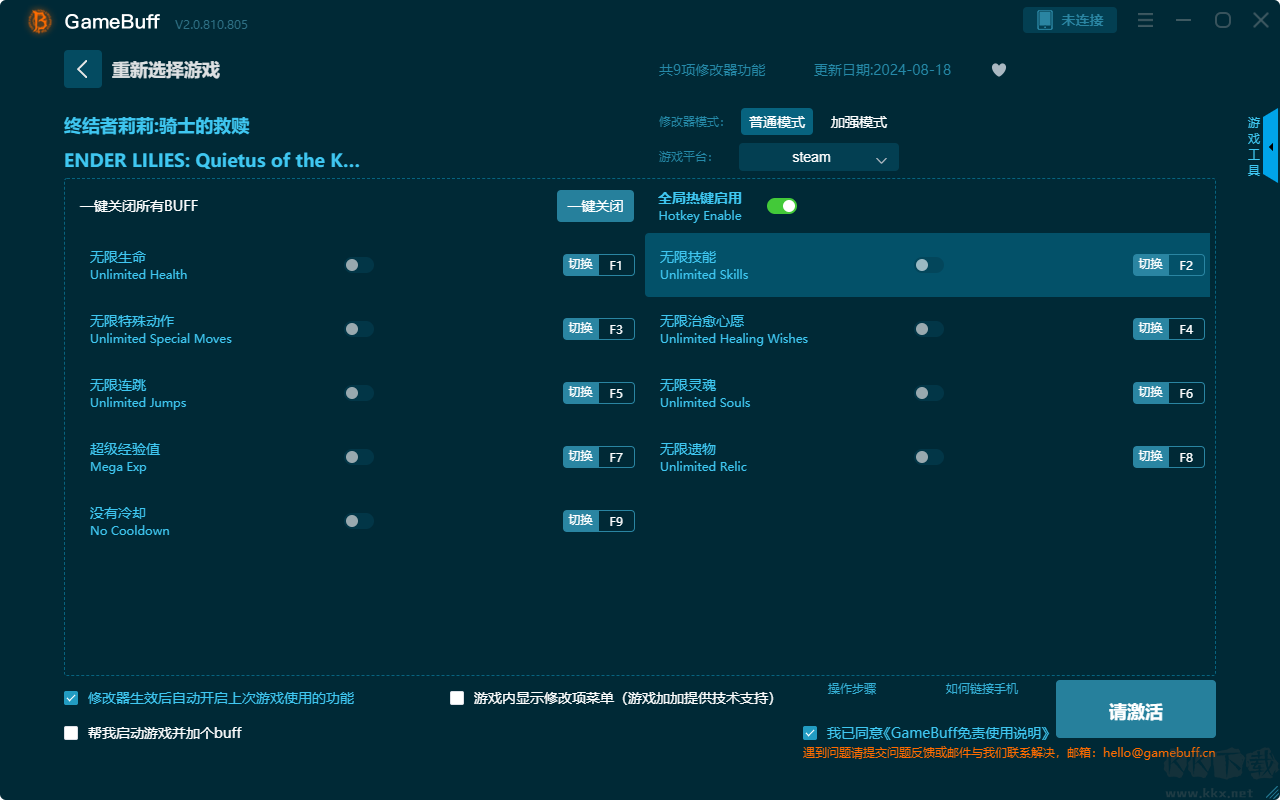Select 普通模式 mode tab

coord(777,122)
